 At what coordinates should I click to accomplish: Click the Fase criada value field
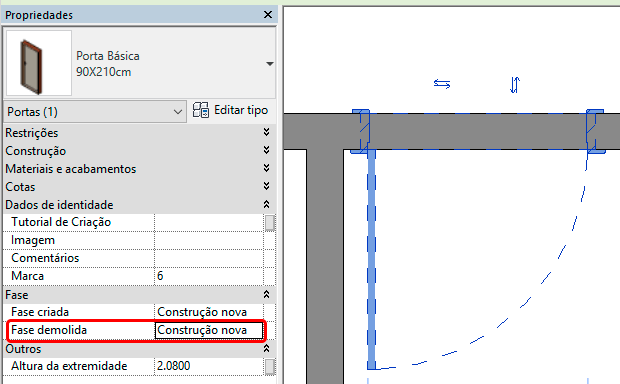coord(209,312)
